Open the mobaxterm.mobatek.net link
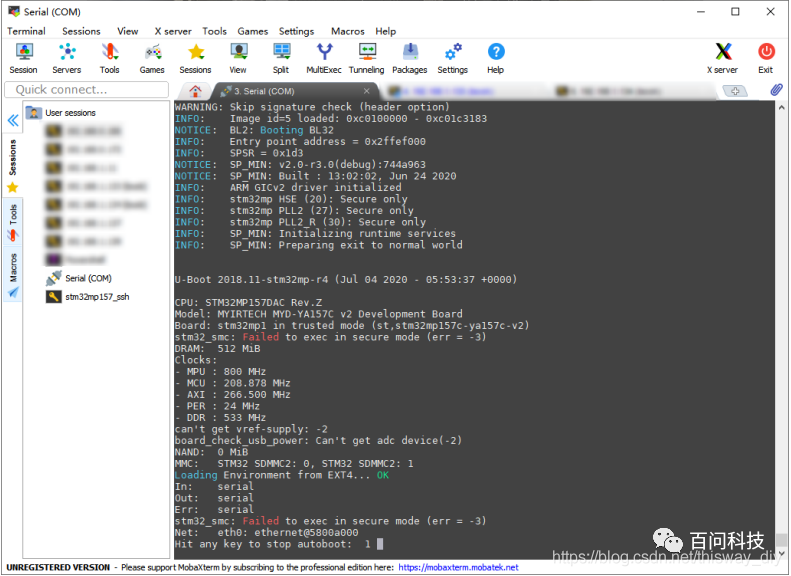 458,567
